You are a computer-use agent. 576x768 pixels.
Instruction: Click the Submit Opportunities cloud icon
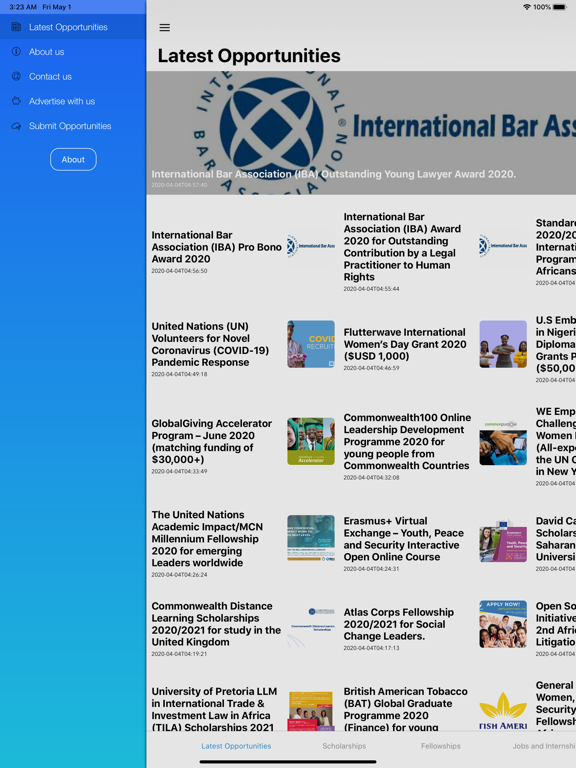[x=16, y=126]
